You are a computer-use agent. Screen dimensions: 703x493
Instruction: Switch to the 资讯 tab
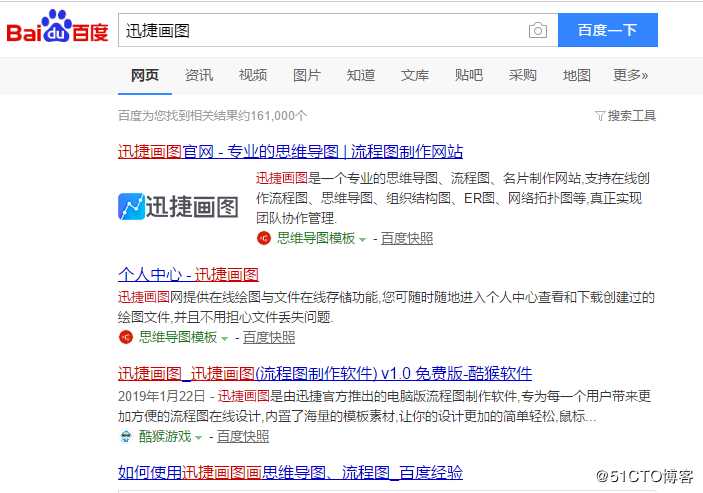(x=199, y=75)
